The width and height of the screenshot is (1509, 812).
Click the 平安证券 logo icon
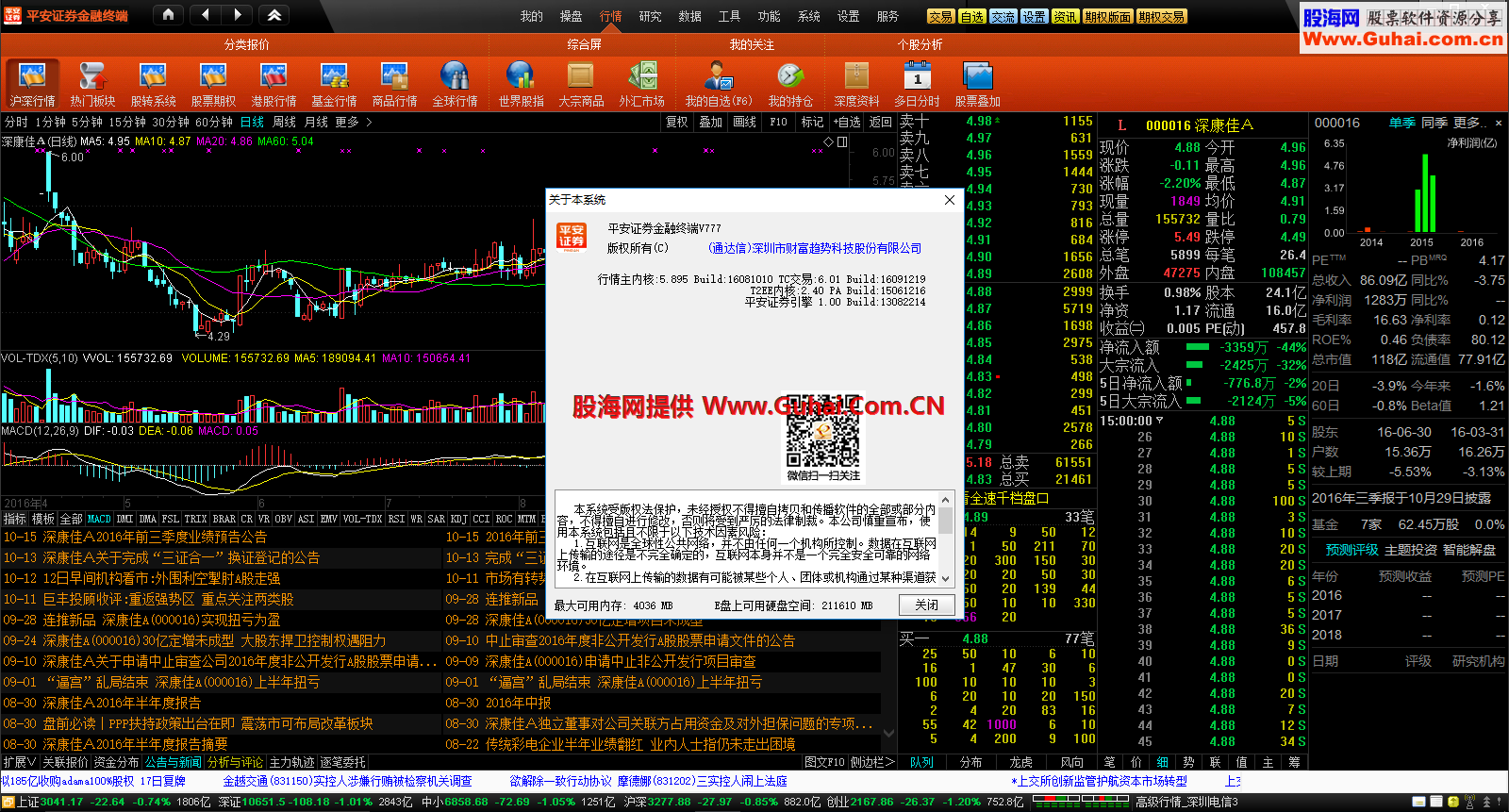pyautogui.click(x=12, y=15)
